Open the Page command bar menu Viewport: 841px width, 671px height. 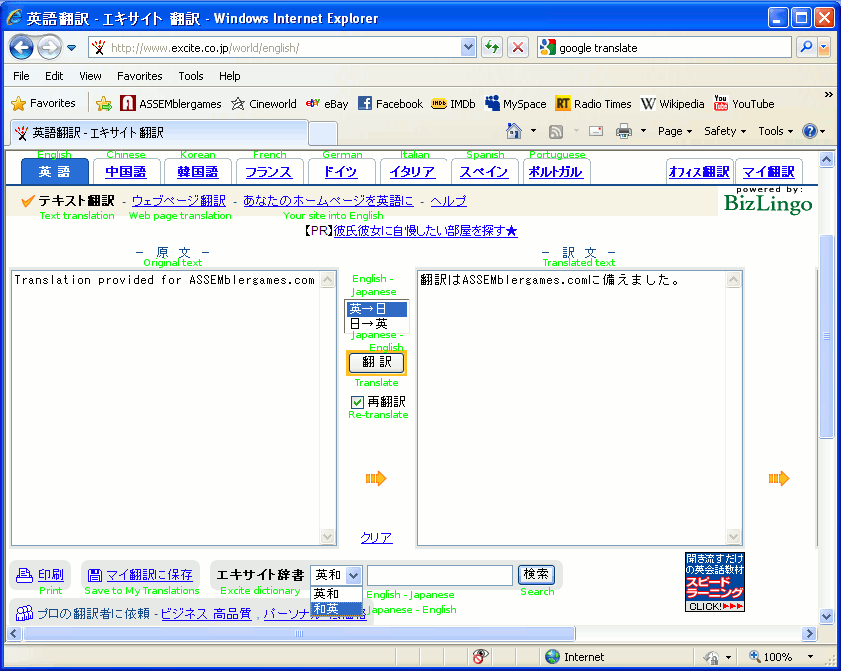675,131
